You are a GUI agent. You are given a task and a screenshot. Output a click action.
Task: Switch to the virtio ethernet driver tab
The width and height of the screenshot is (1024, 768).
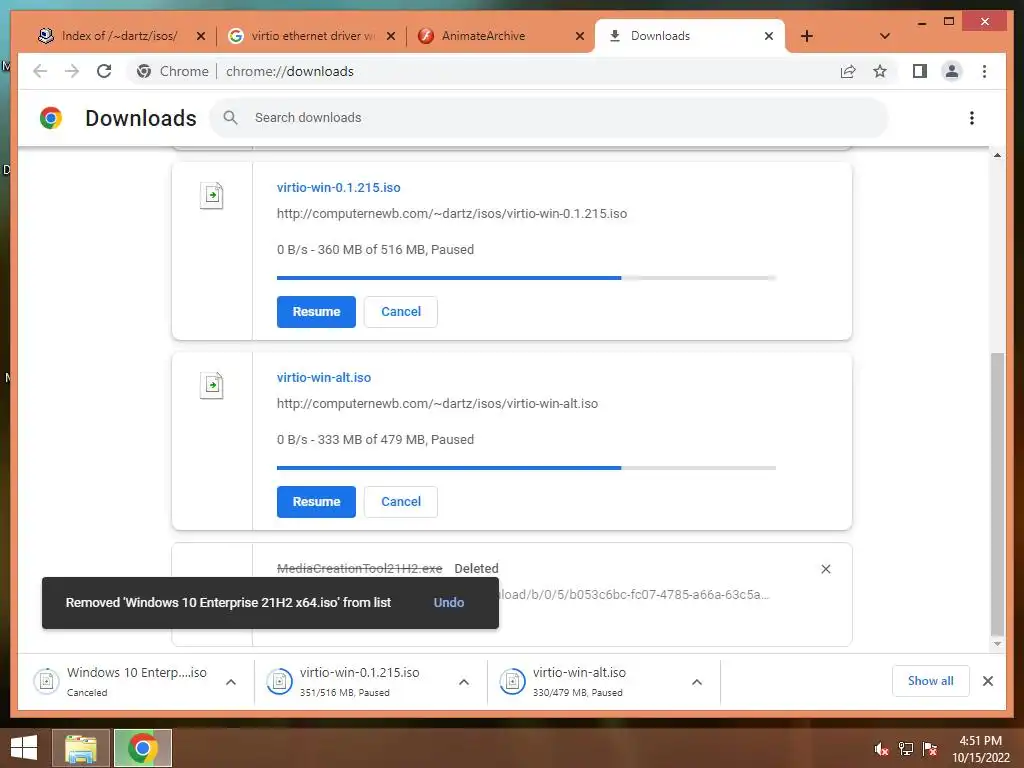coord(312,36)
